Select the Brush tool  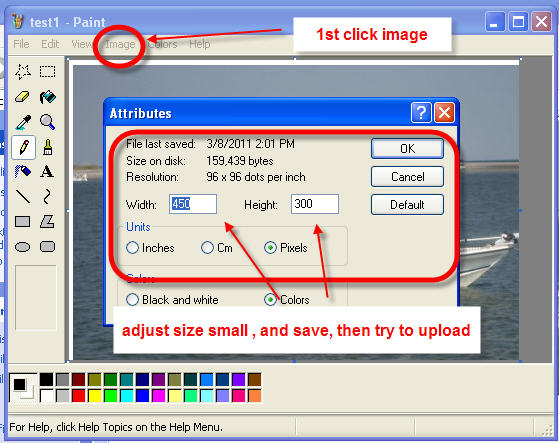tap(47, 147)
